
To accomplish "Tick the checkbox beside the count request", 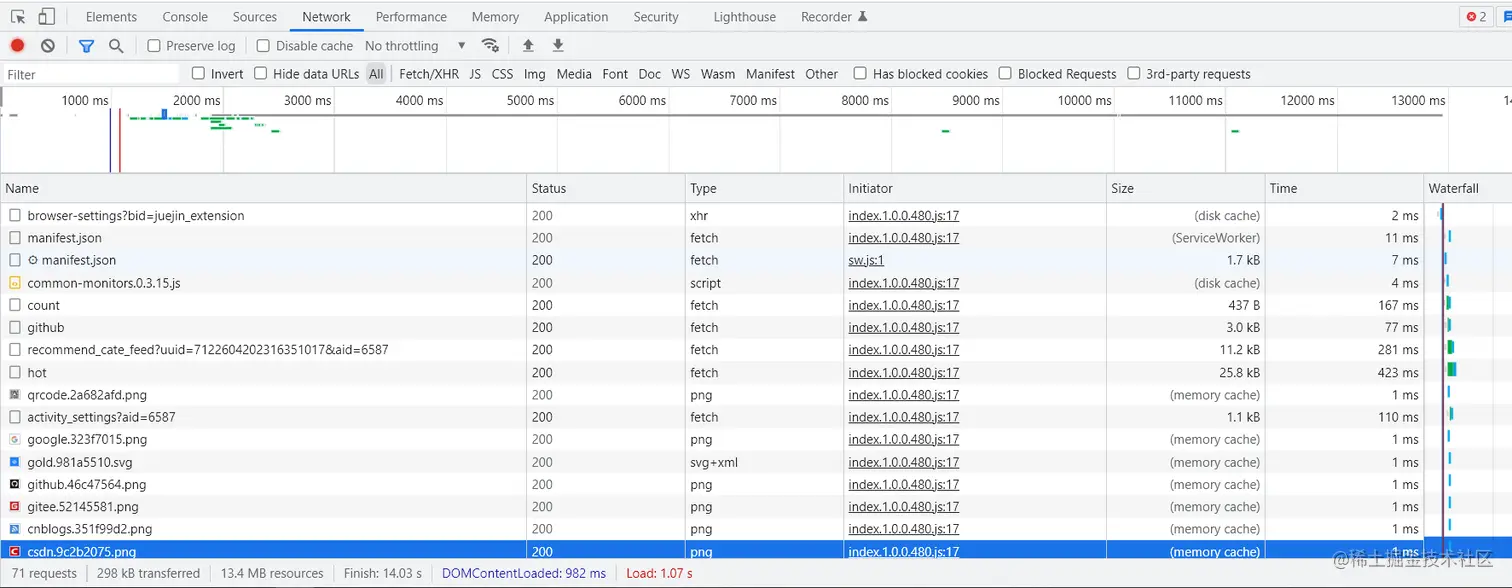I will [14, 305].
